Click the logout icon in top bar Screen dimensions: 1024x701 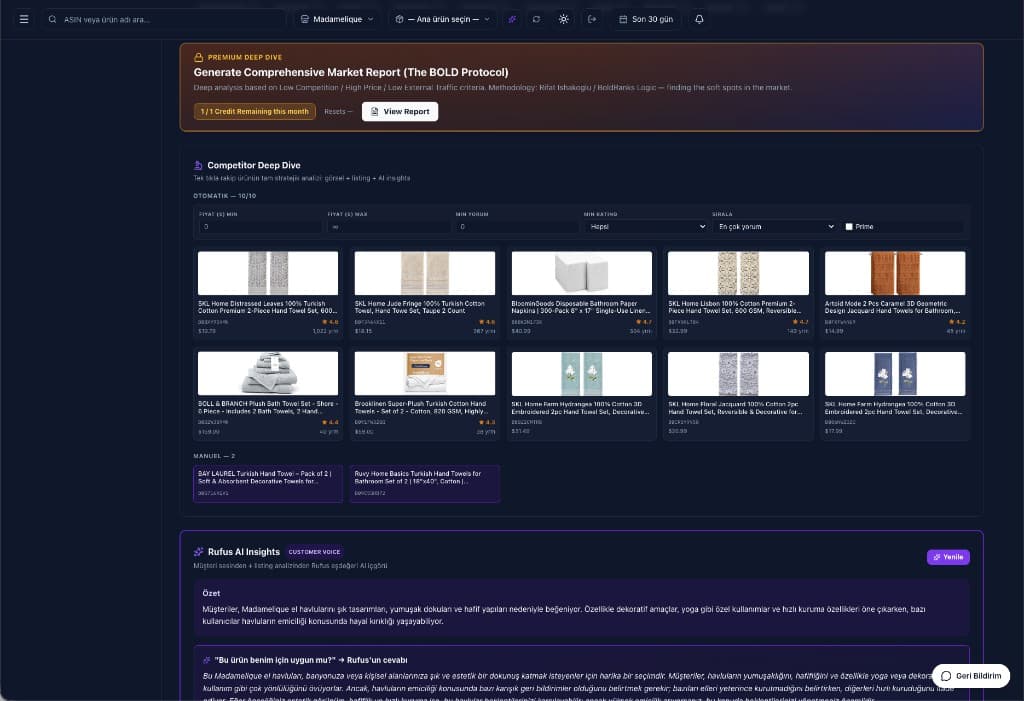coord(592,19)
